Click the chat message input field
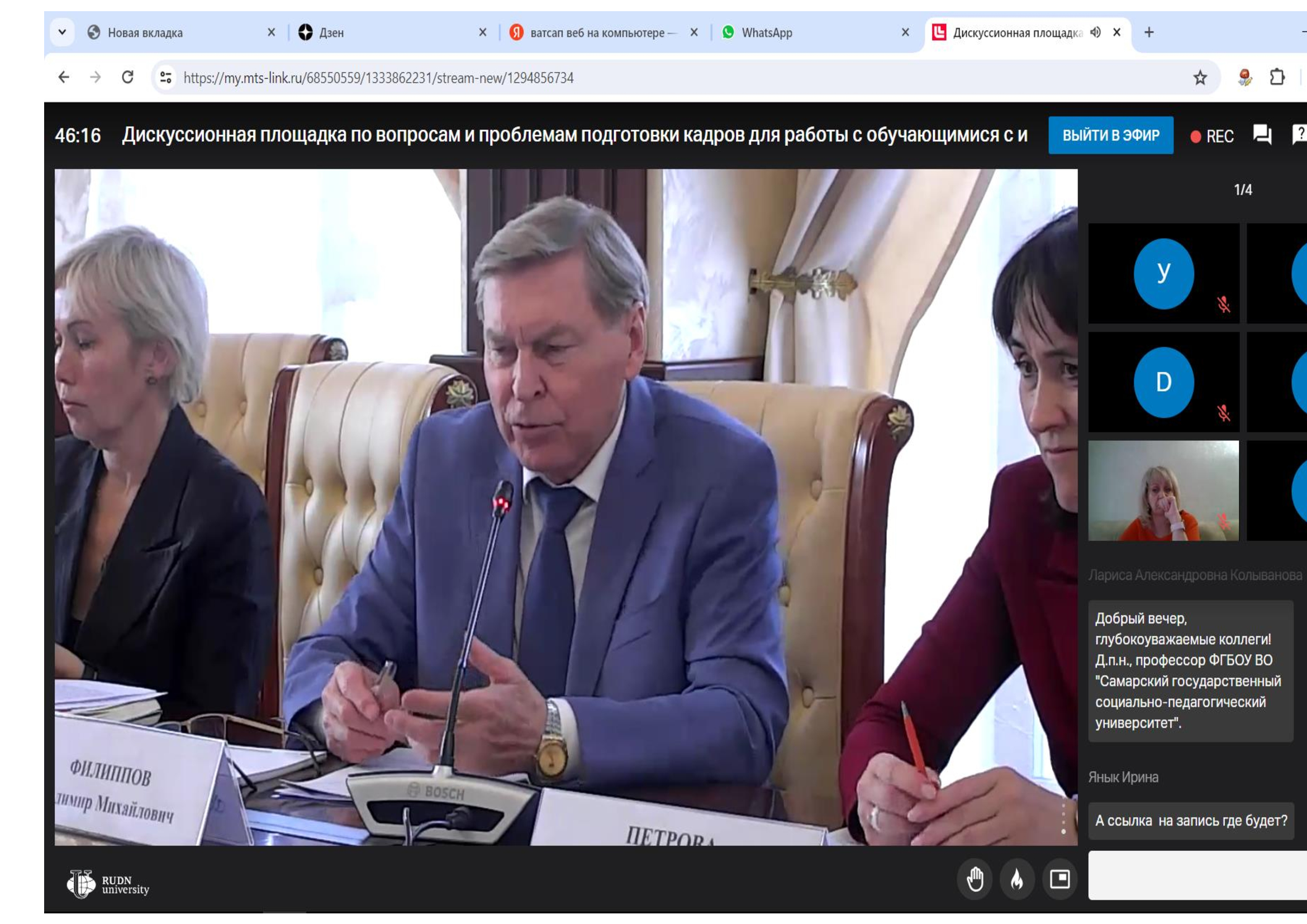Image resolution: width=1307 pixels, height=924 pixels. pyautogui.click(x=1195, y=875)
